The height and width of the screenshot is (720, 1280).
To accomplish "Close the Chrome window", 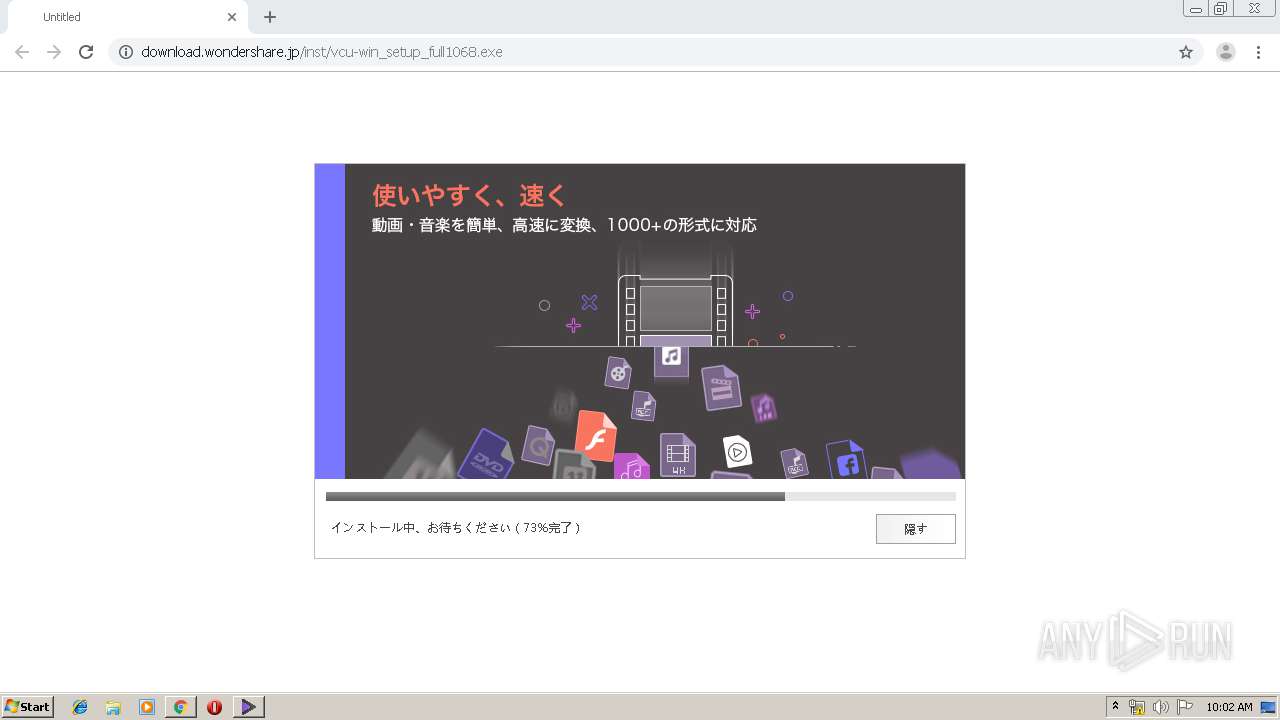I will (1254, 9).
